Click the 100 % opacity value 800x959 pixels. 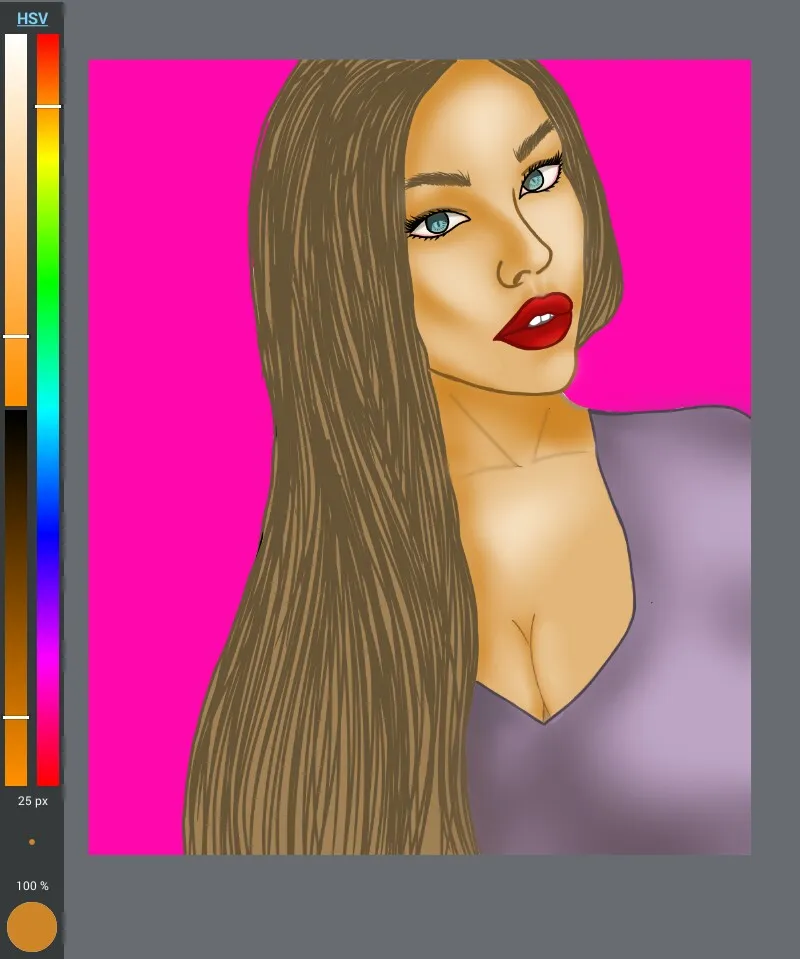click(x=32, y=886)
